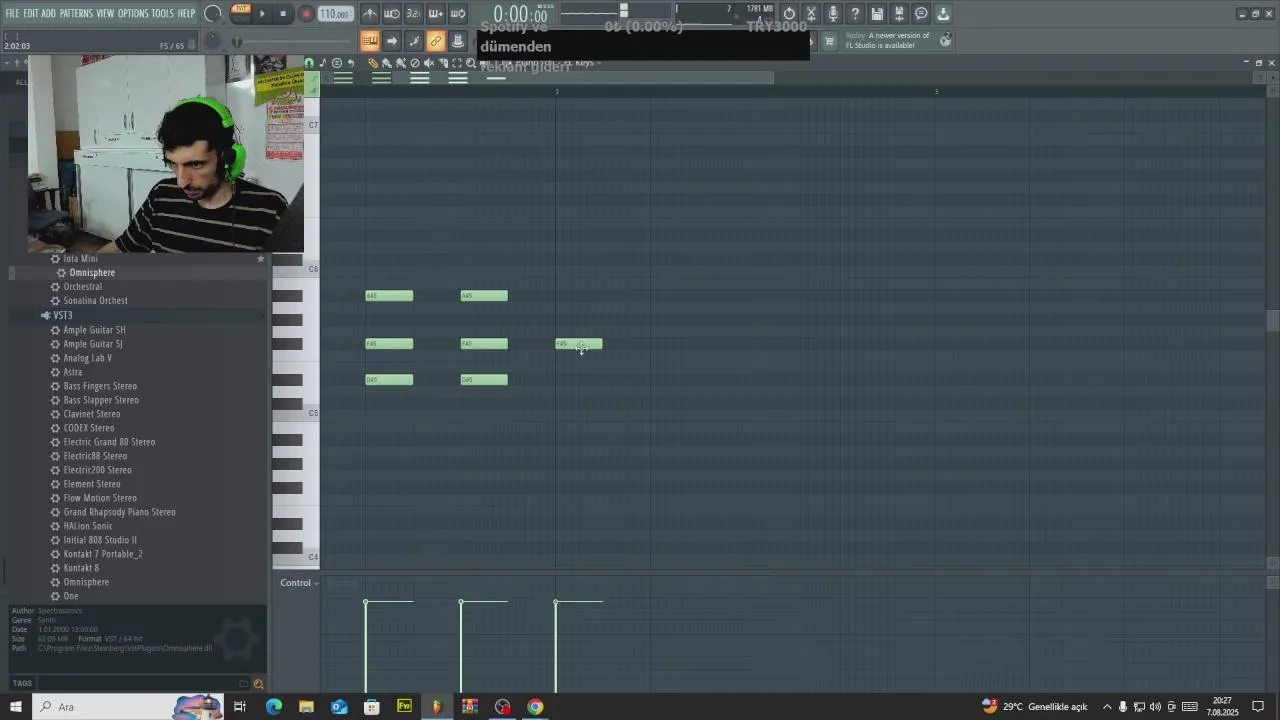1280x720 pixels.
Task: Toggle the countdown before recording icon
Action: (x=414, y=14)
